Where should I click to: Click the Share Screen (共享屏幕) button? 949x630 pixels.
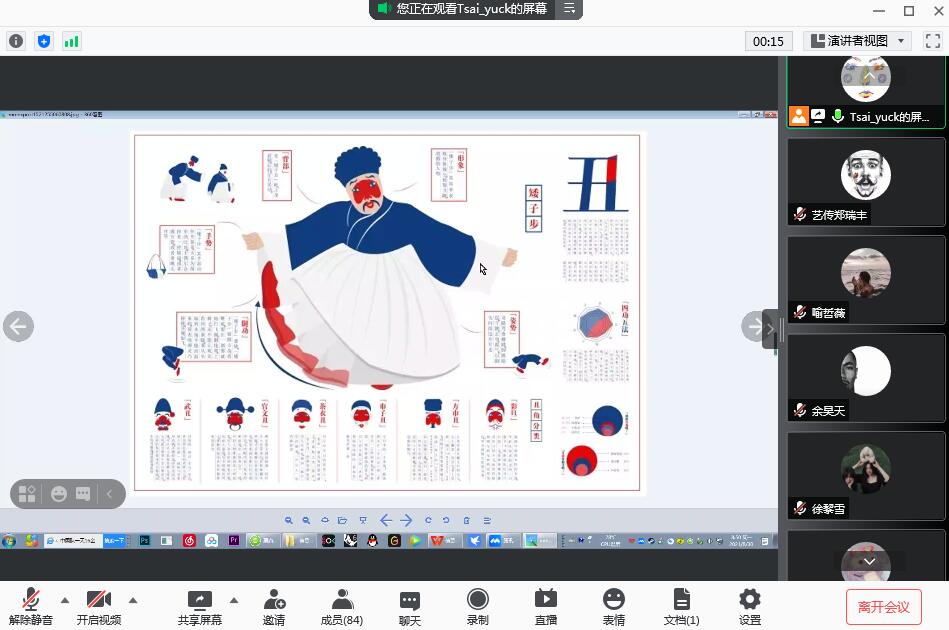click(x=200, y=606)
